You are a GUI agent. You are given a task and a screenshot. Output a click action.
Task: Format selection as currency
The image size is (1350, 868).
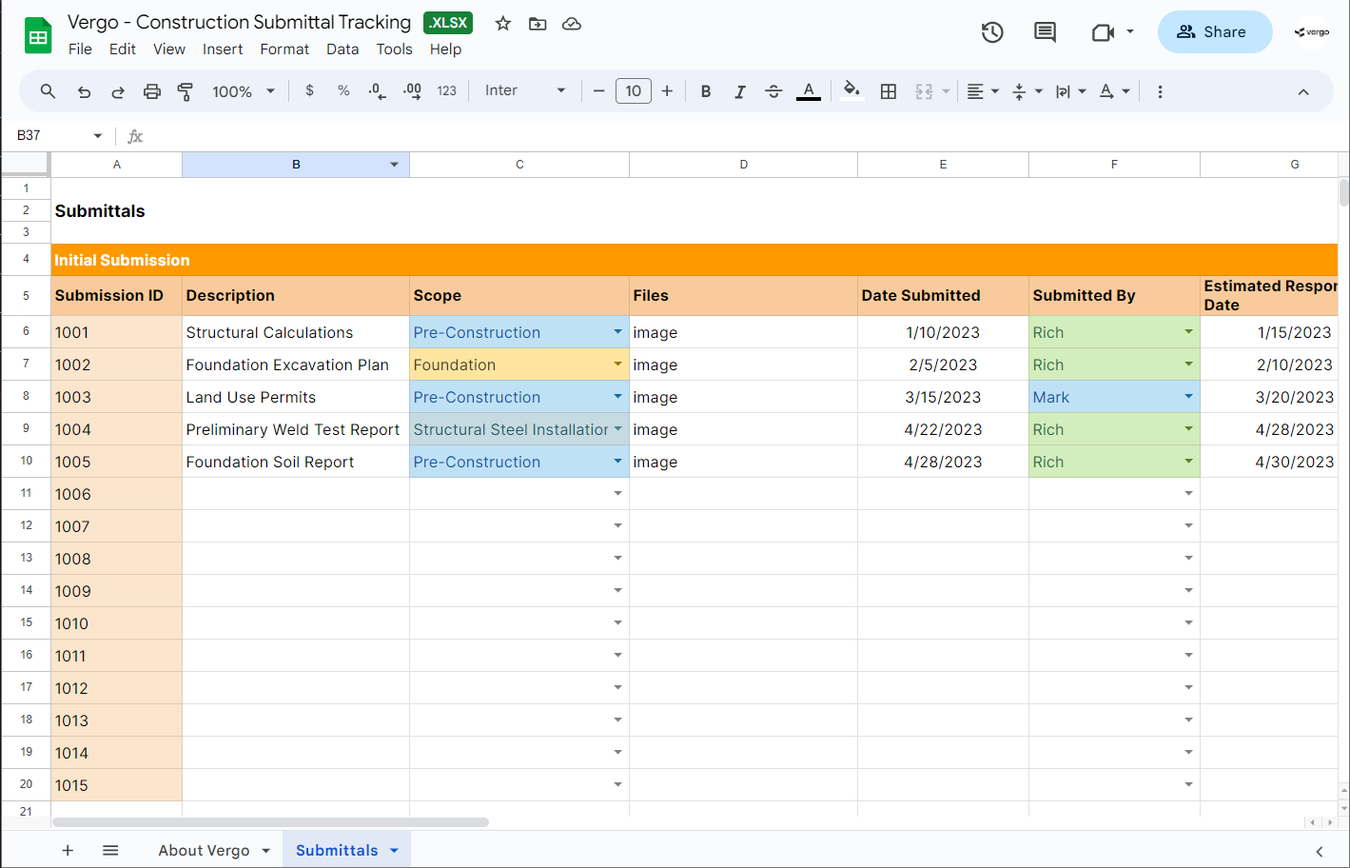point(310,91)
